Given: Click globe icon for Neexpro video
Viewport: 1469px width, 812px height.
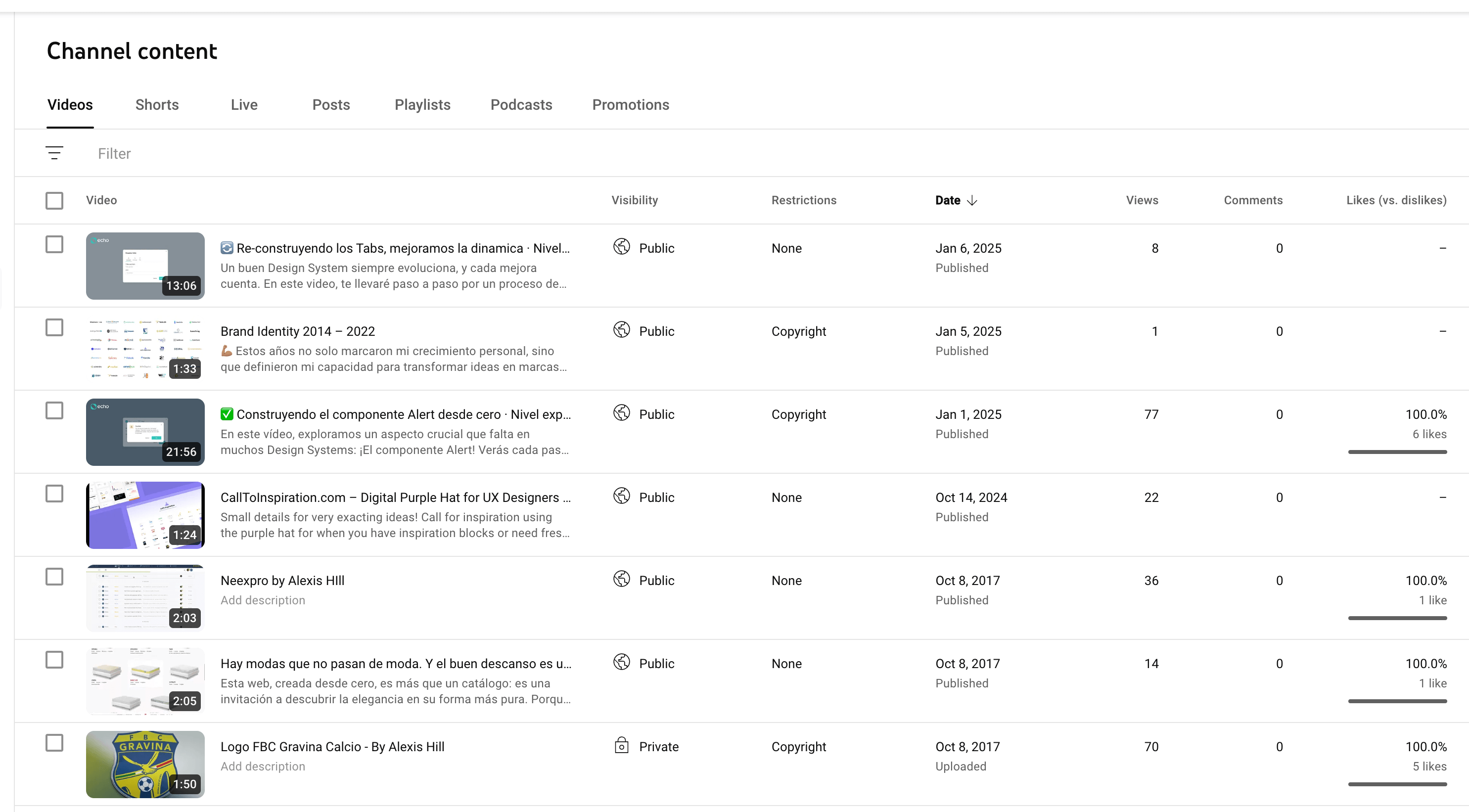Looking at the screenshot, I should click(622, 580).
